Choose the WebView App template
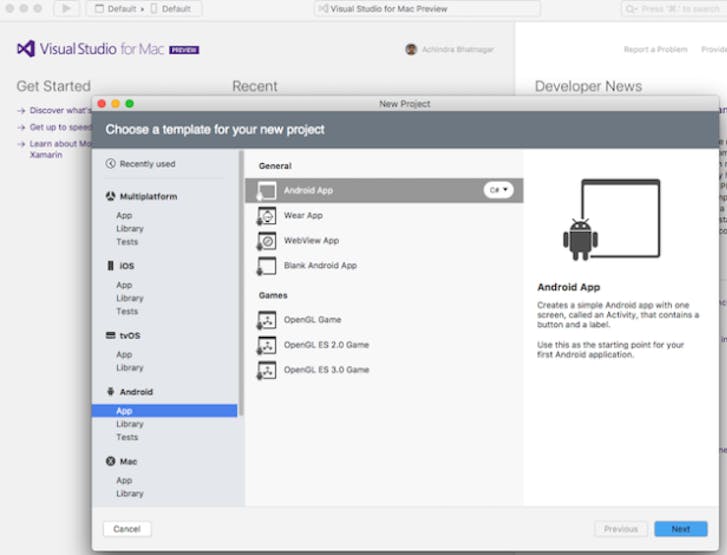The width and height of the screenshot is (727, 555). 384,241
